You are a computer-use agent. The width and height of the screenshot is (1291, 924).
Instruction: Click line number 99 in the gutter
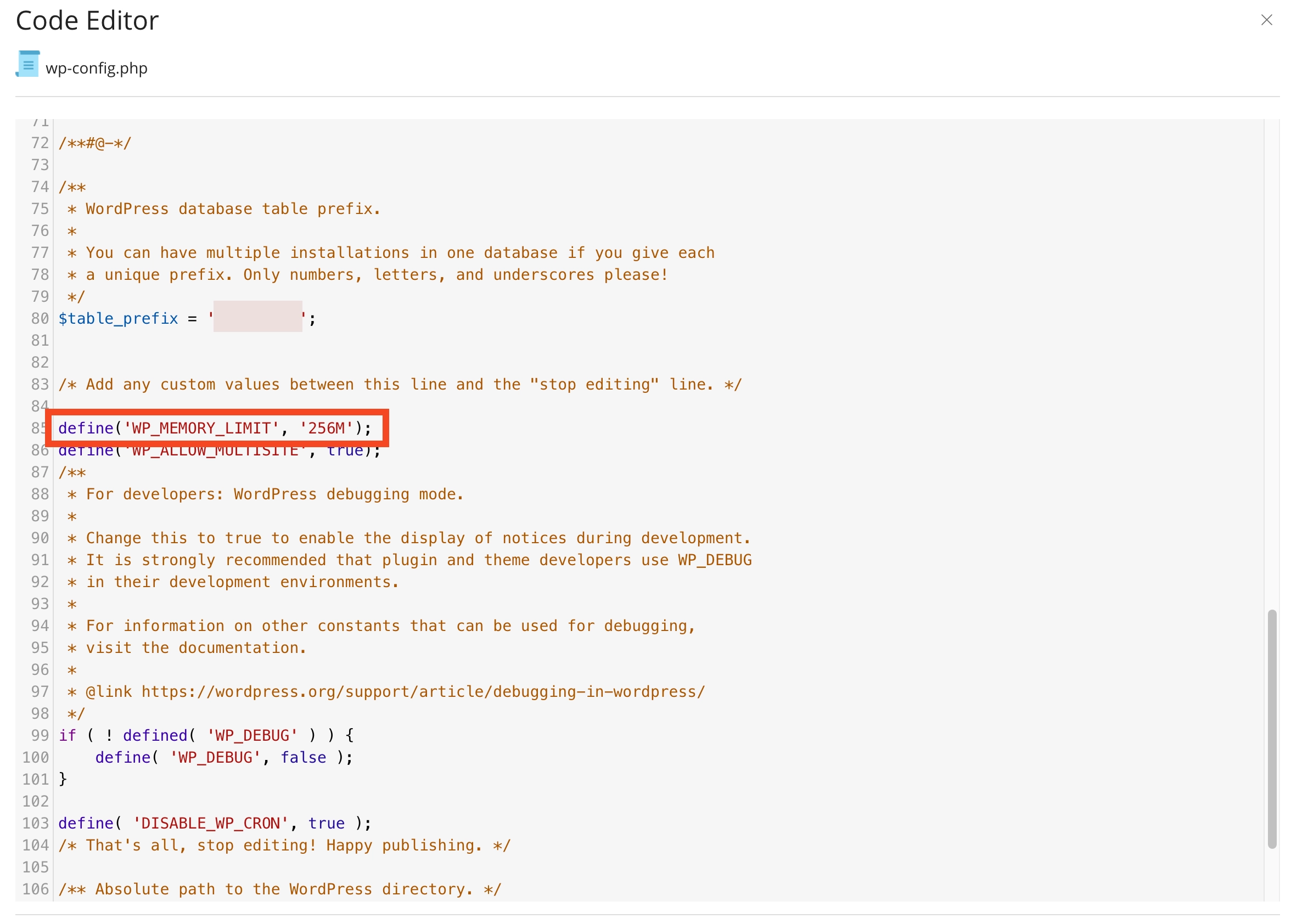40,735
